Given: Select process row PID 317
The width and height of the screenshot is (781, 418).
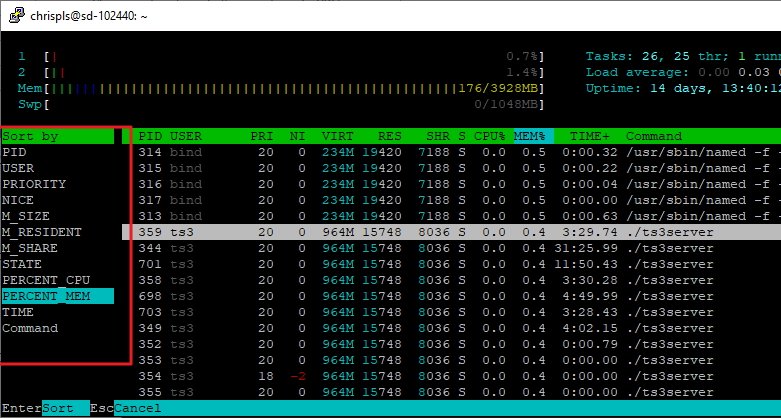Looking at the screenshot, I should point(451,200).
